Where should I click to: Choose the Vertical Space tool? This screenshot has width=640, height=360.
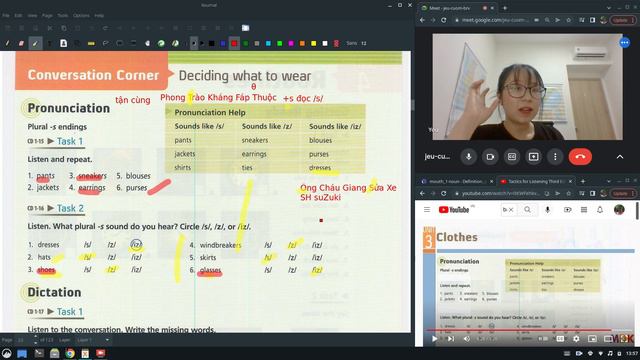pos(133,43)
